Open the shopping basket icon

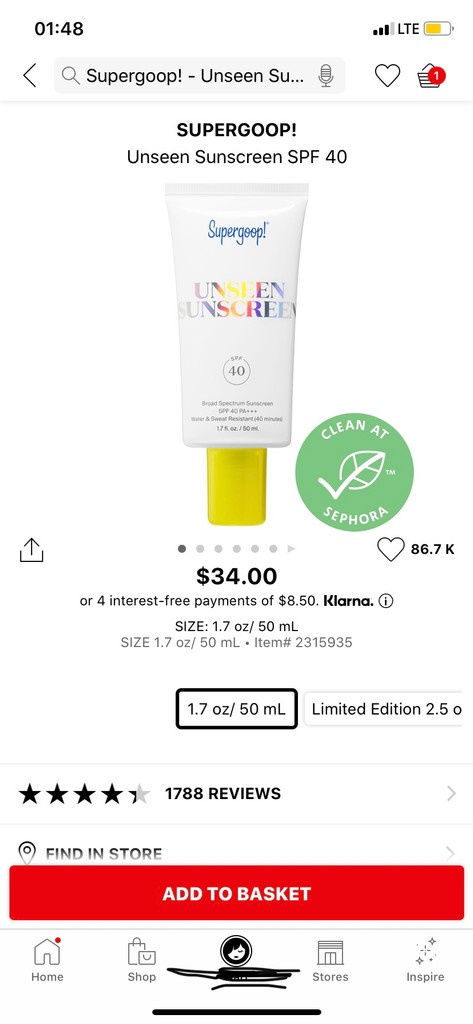(x=431, y=76)
